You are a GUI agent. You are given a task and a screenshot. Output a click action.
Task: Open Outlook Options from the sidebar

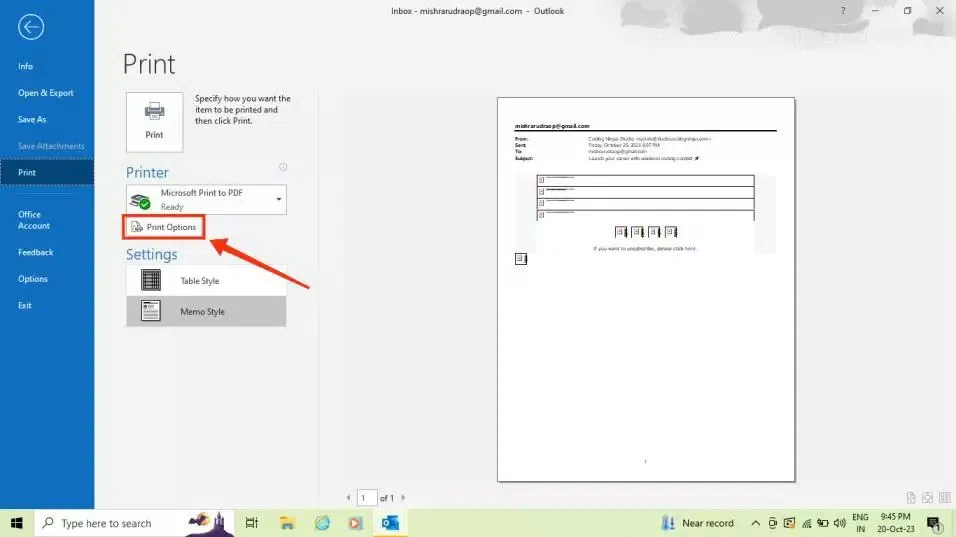(x=32, y=279)
